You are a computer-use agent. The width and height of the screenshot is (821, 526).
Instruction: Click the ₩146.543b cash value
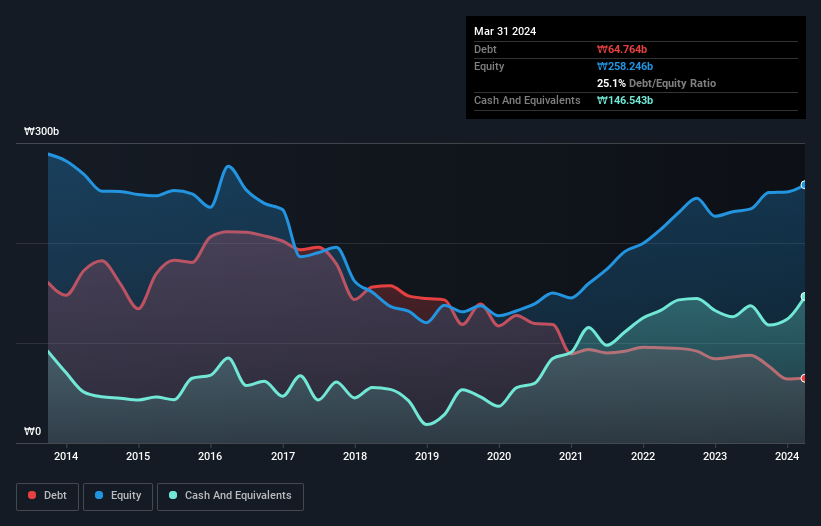pyautogui.click(x=625, y=100)
